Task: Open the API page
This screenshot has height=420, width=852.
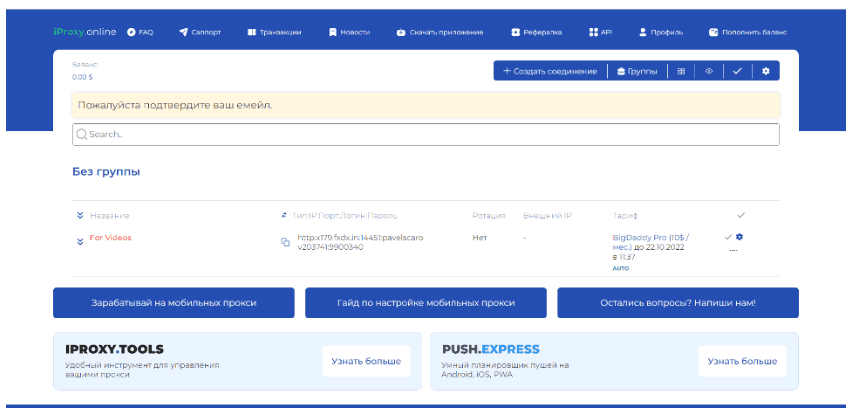Action: [600, 32]
